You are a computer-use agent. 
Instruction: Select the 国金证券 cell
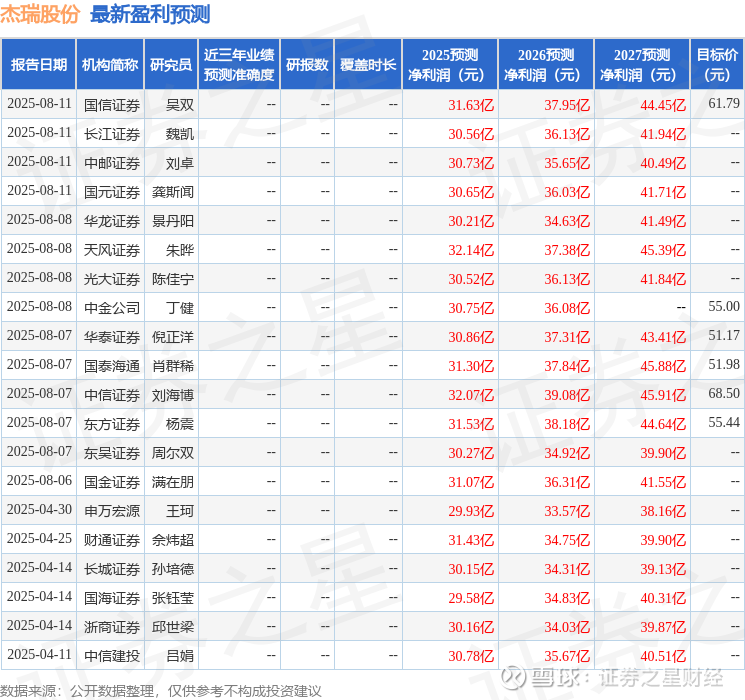(x=112, y=482)
